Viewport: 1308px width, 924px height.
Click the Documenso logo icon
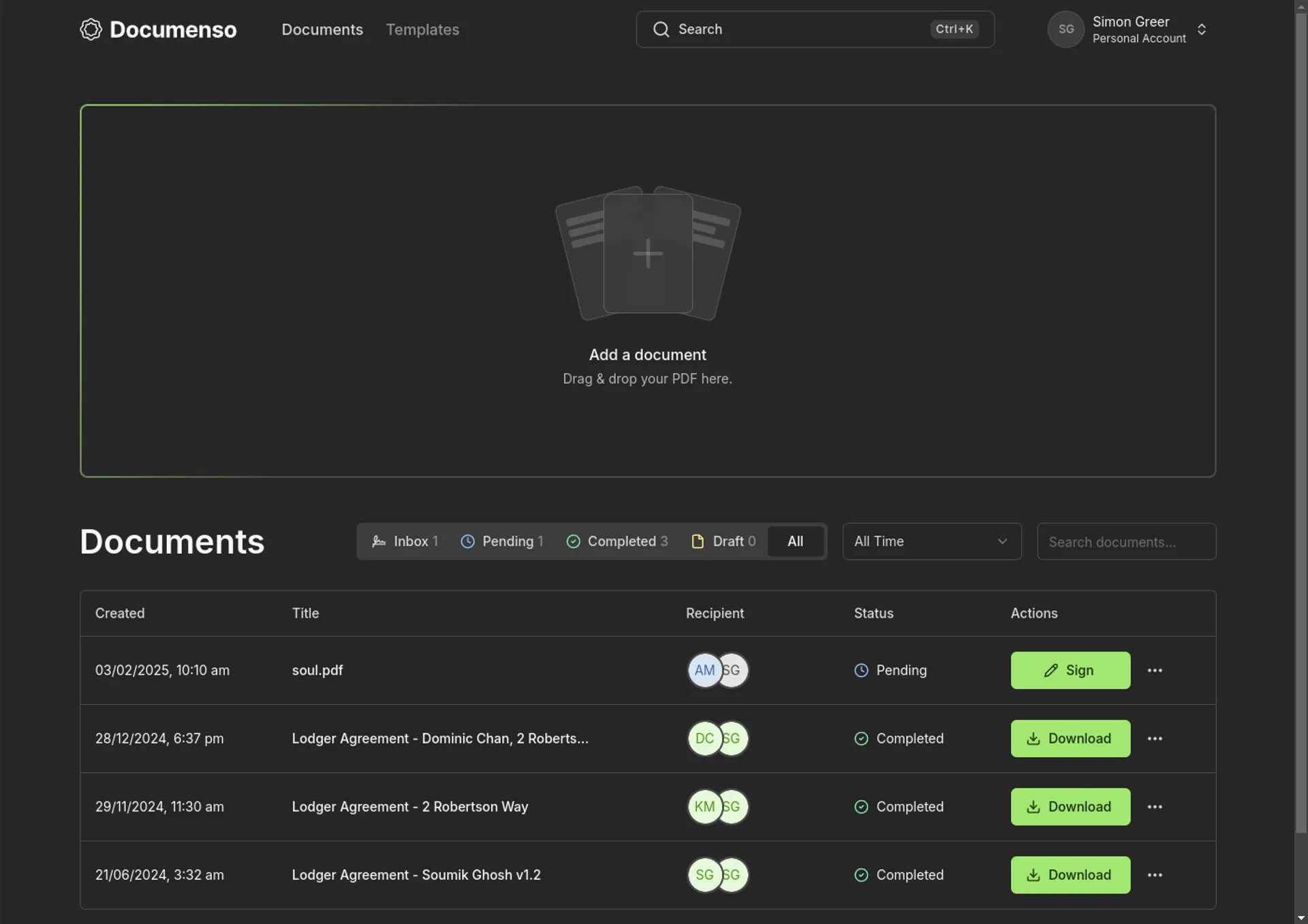click(x=91, y=29)
